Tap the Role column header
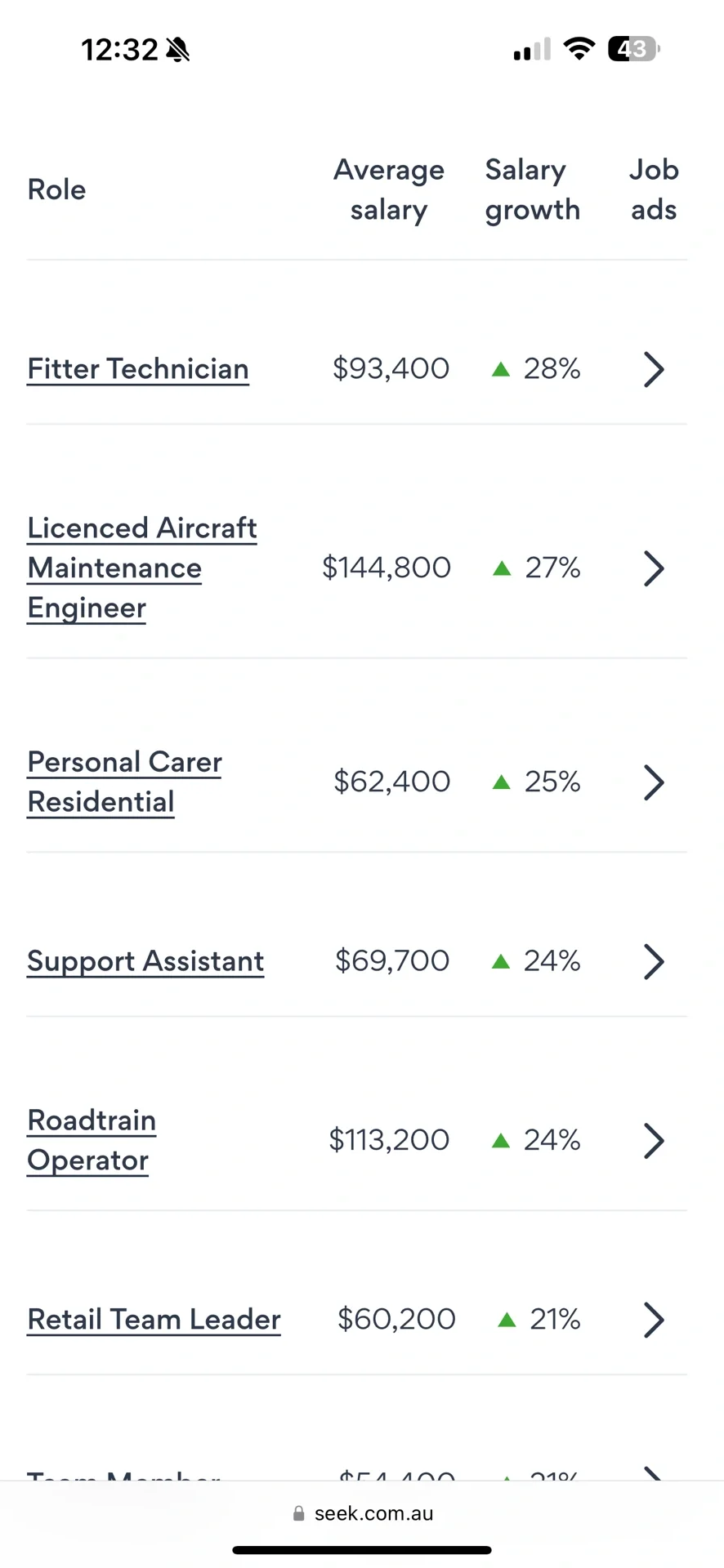 [x=56, y=189]
